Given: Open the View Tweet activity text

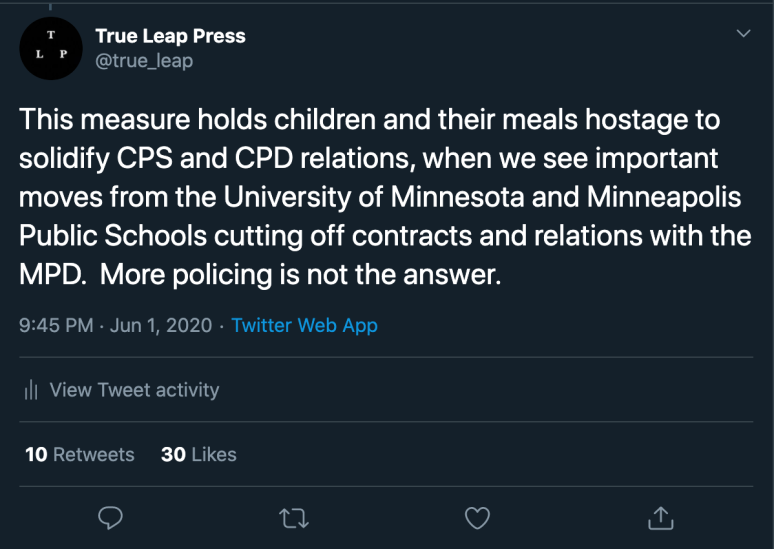Looking at the screenshot, I should pyautogui.click(x=134, y=390).
